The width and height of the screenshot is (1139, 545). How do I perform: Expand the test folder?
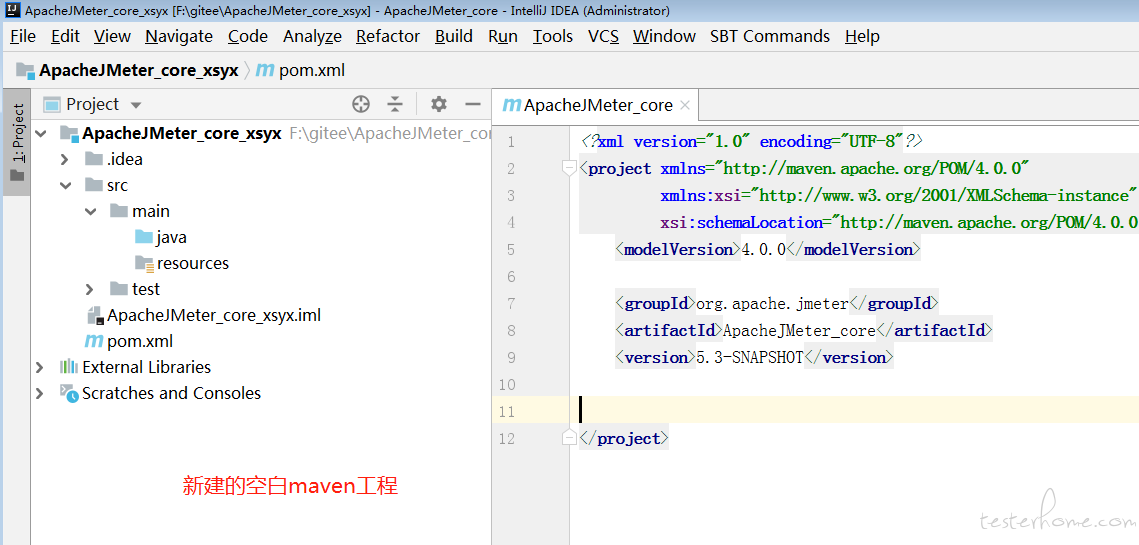click(89, 289)
